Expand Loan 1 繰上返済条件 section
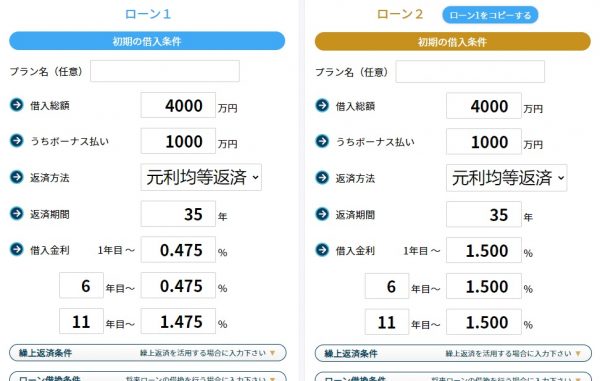Viewport: 600px width, 381px height. [148, 353]
